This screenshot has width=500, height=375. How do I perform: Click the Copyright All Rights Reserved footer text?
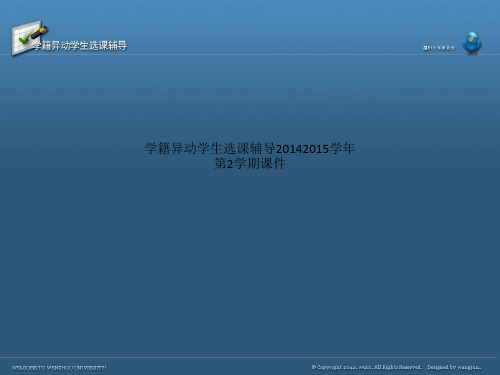coord(367,367)
